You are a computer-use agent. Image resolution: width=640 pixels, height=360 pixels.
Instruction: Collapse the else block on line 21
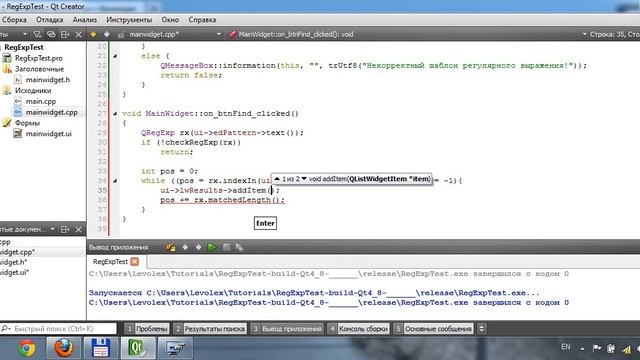pyautogui.click(x=115, y=56)
